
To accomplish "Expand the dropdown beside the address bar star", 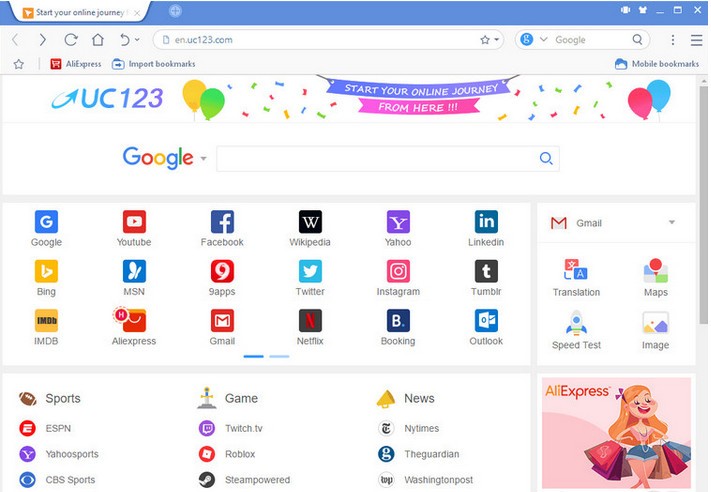I will [x=497, y=40].
